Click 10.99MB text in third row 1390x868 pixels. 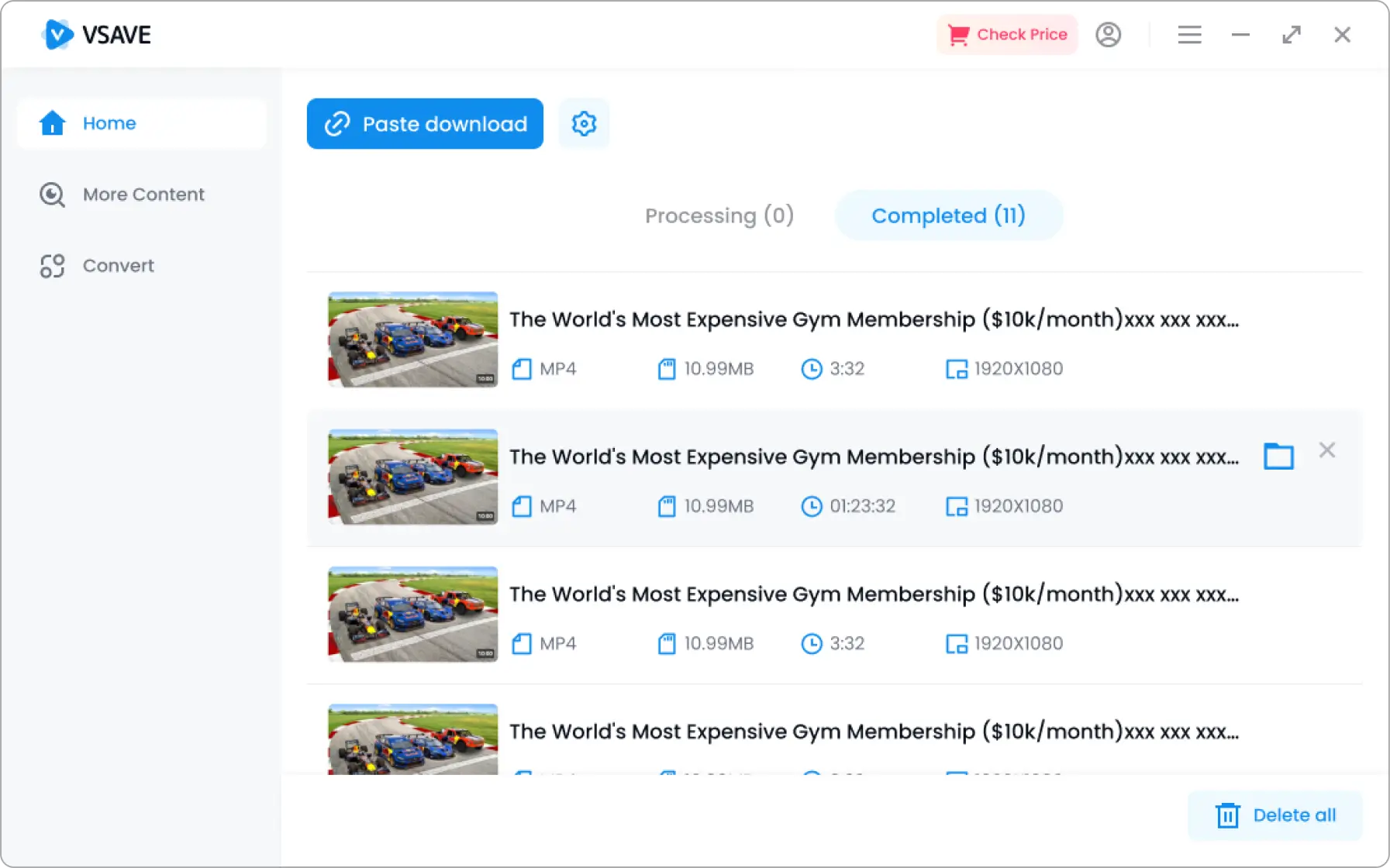(719, 643)
